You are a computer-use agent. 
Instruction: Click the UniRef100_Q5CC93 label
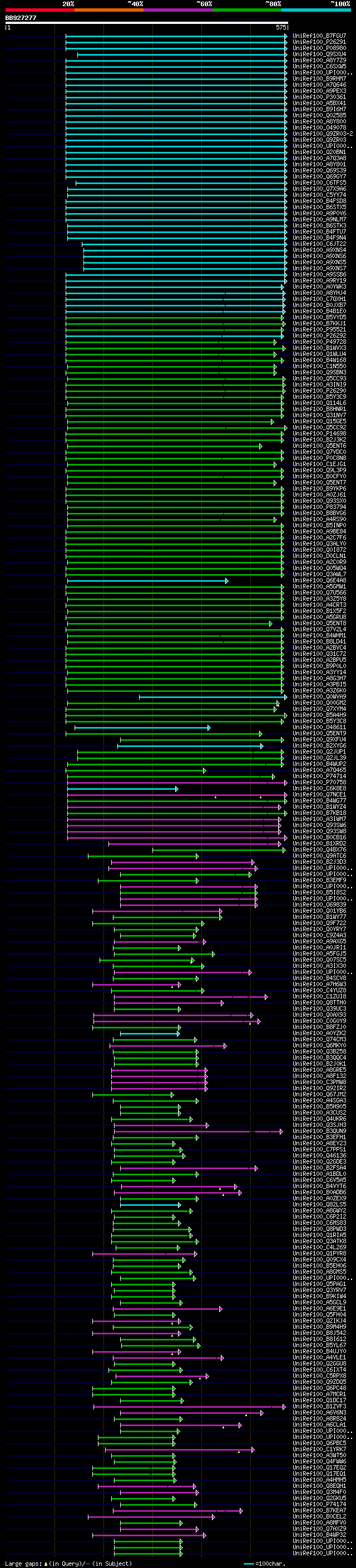[319, 379]
